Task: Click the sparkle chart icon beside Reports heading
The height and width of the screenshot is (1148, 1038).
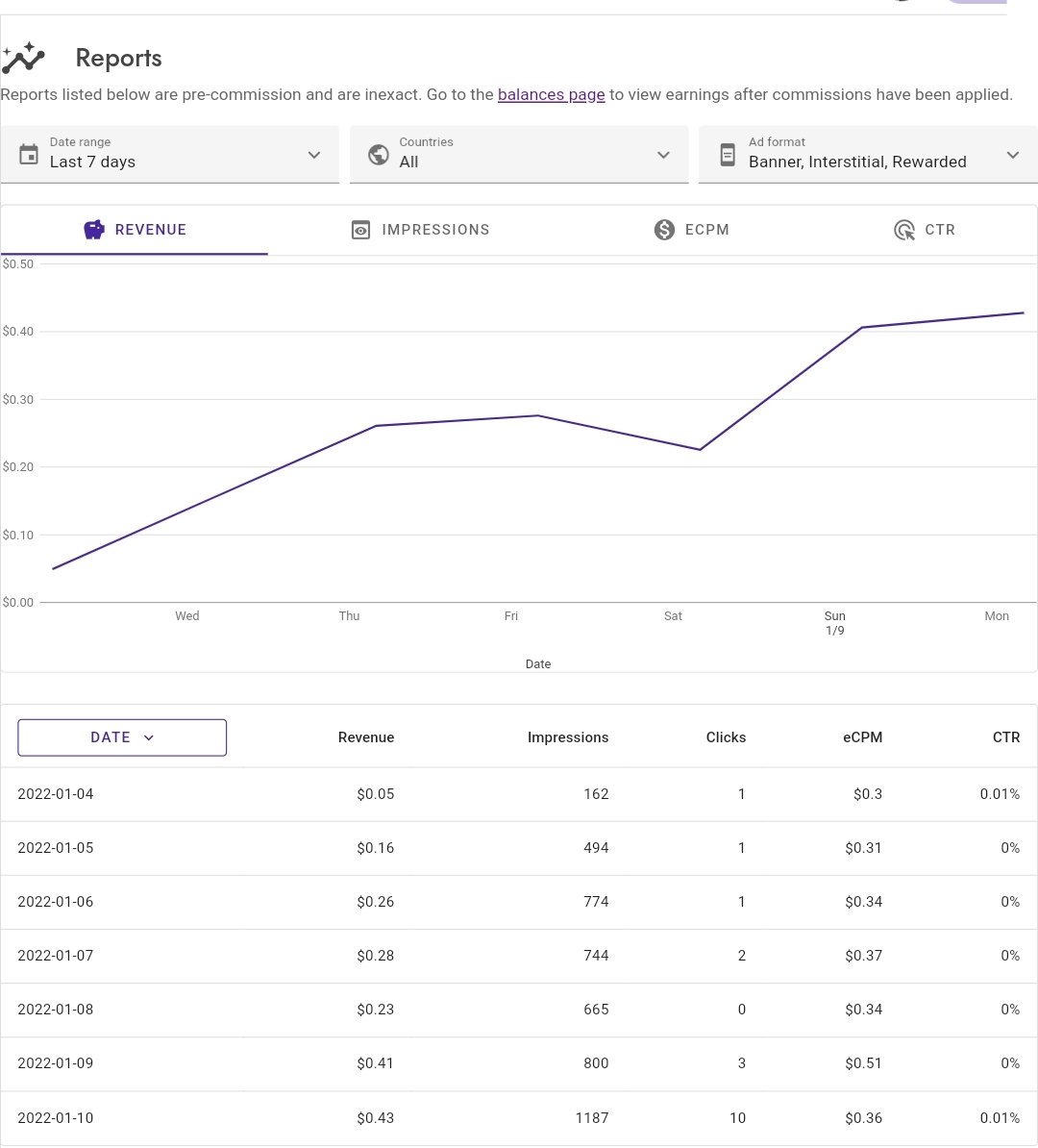Action: pyautogui.click(x=23, y=57)
